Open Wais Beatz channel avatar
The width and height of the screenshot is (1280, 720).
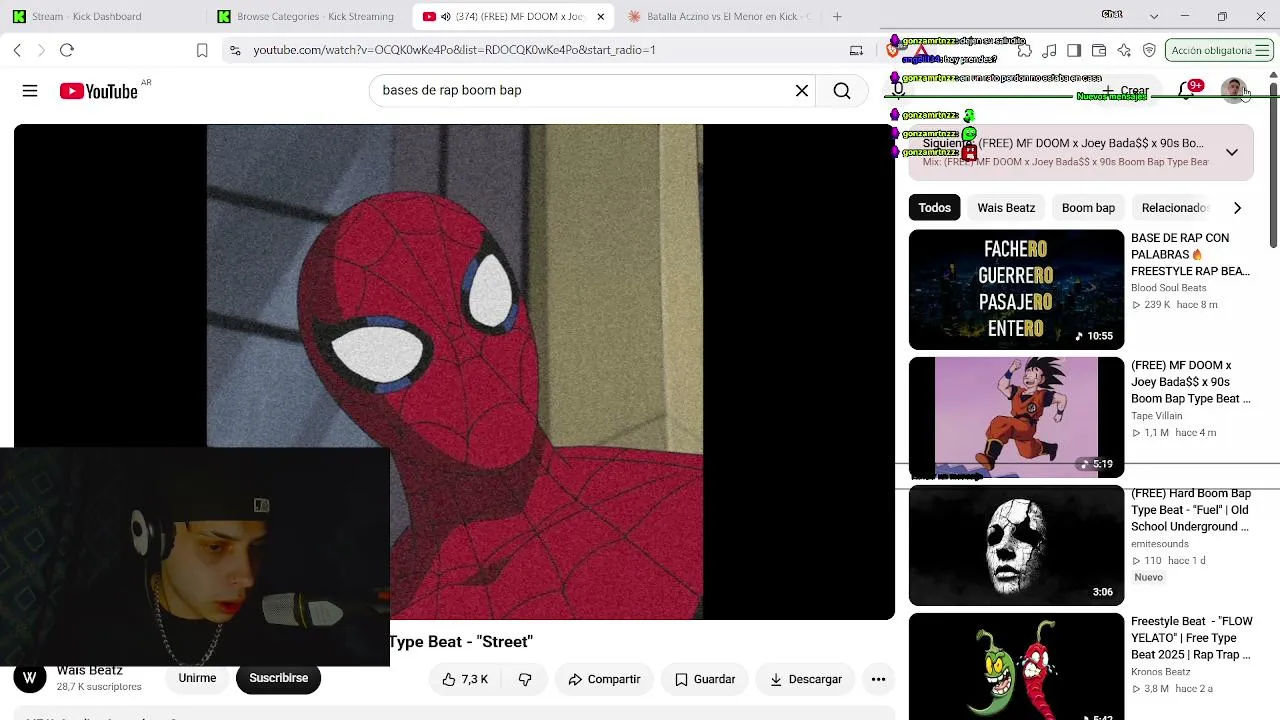[x=30, y=678]
